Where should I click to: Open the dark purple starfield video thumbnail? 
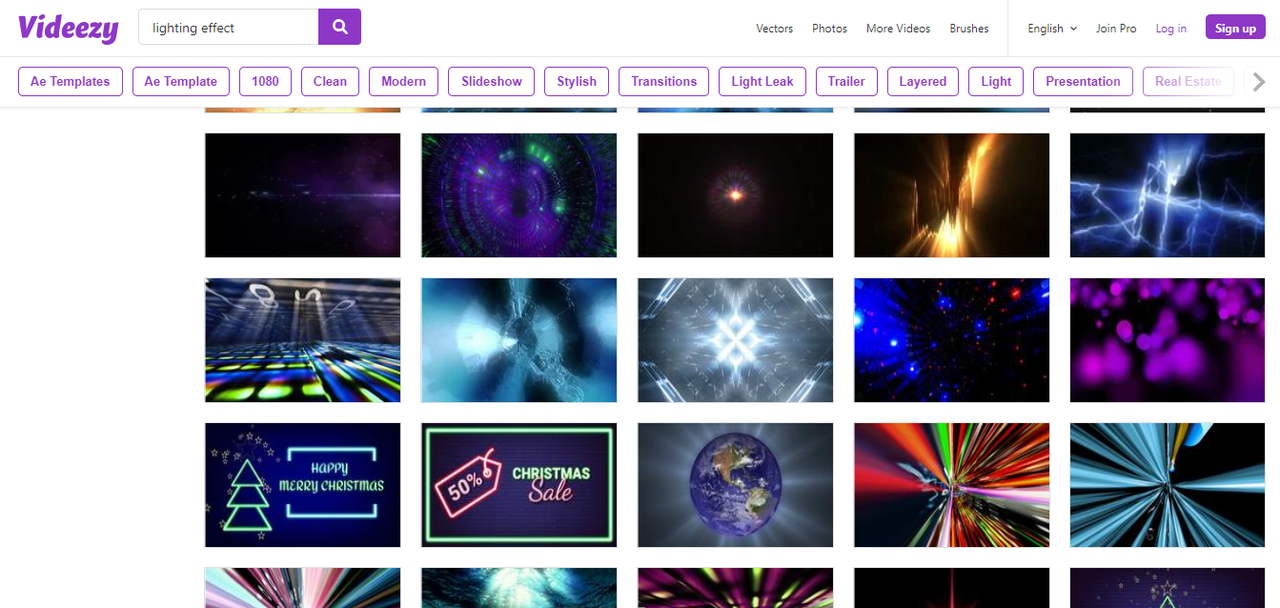[x=303, y=195]
